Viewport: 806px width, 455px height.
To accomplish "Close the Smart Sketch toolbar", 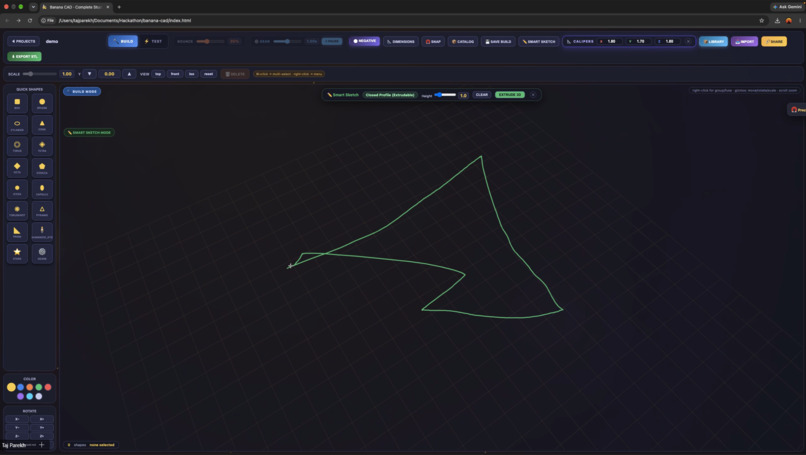I will pyautogui.click(x=533, y=95).
